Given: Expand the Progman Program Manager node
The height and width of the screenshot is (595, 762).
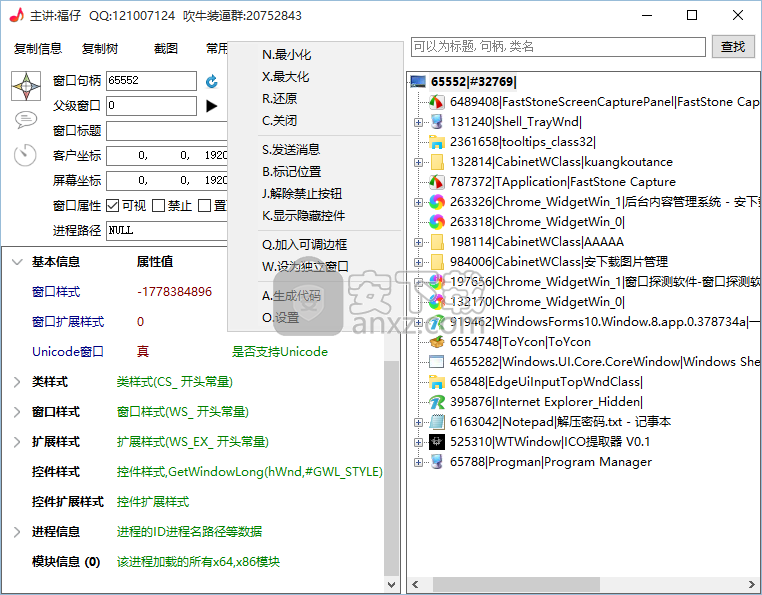Looking at the screenshot, I should tap(418, 462).
